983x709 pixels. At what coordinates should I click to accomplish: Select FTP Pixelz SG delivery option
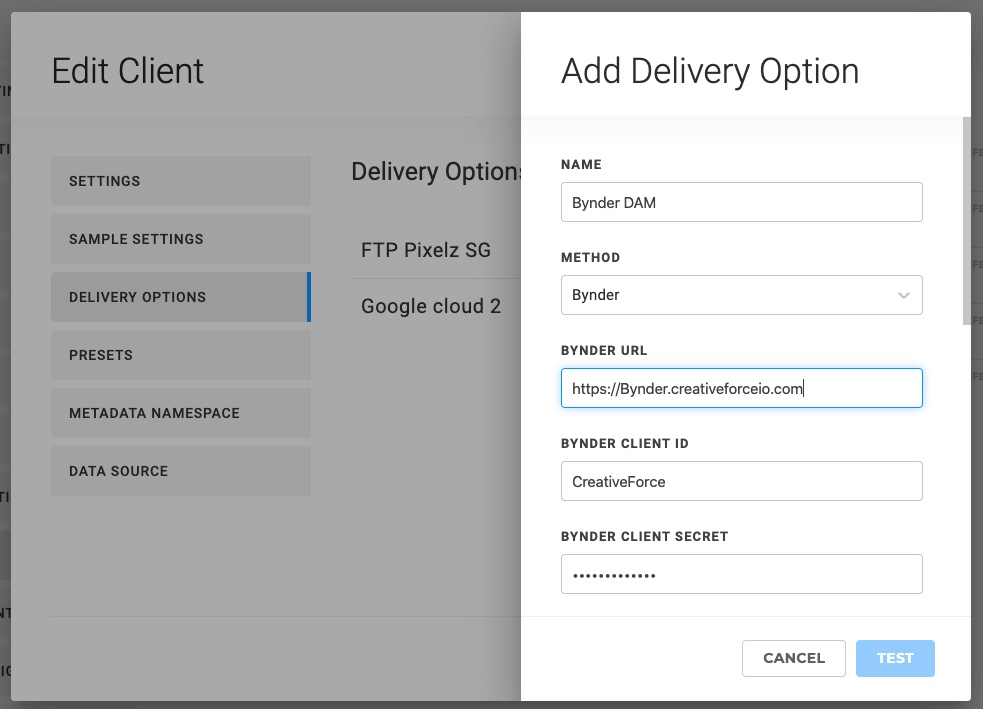click(x=426, y=250)
